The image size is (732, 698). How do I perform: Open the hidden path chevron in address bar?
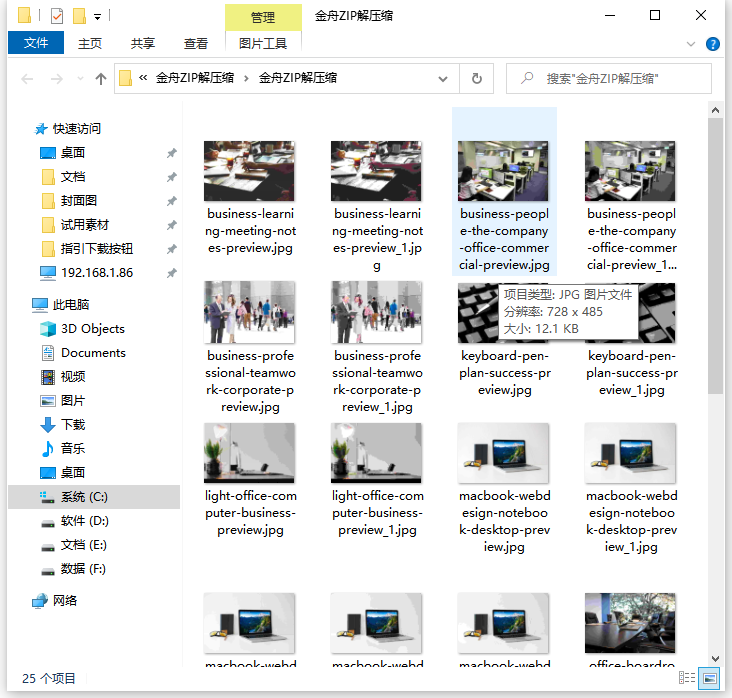(143, 78)
